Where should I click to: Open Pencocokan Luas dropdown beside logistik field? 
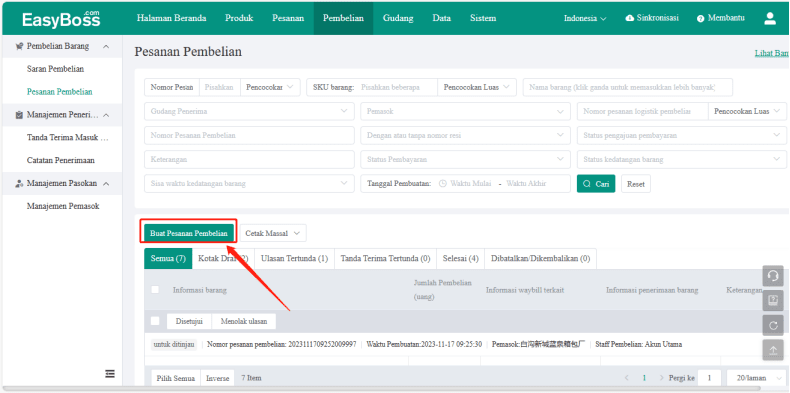tap(747, 111)
